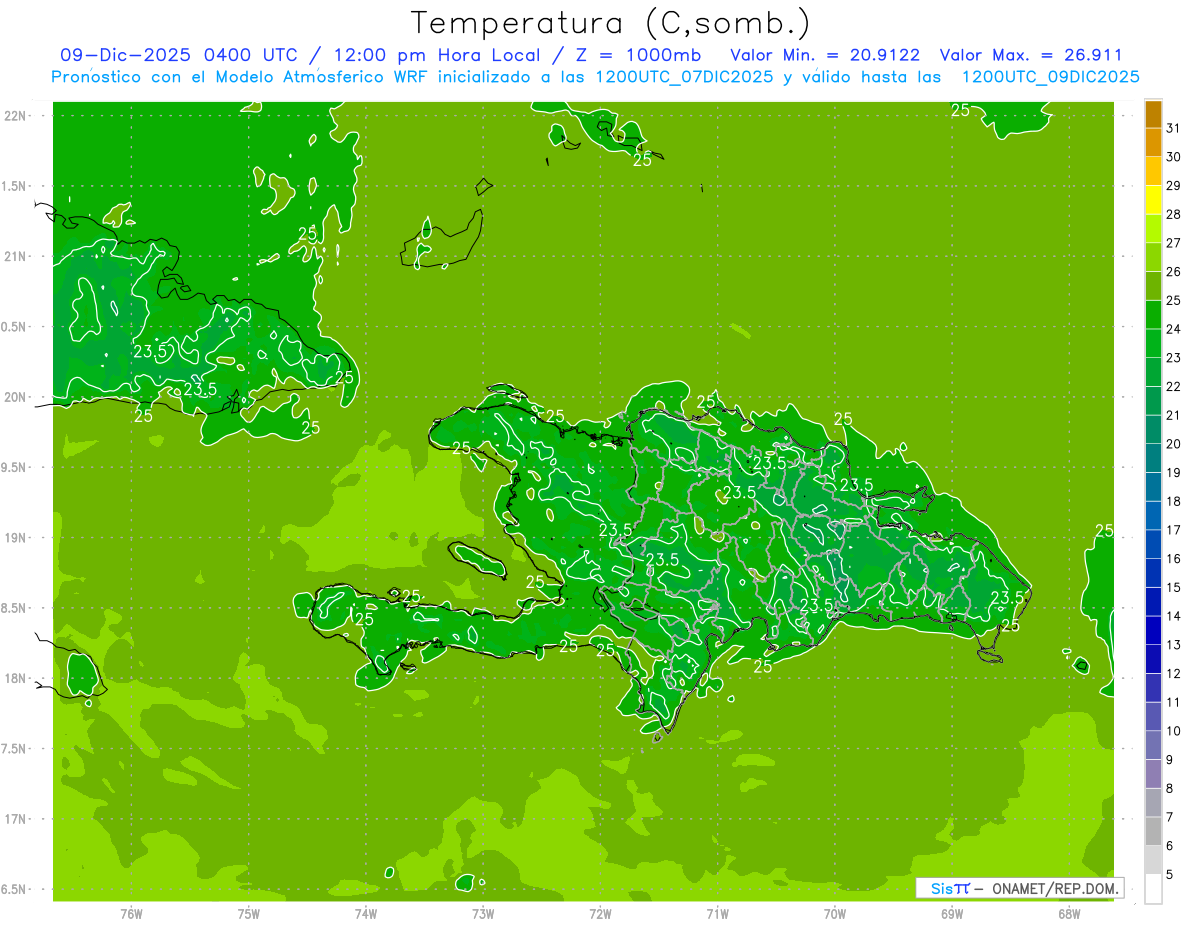The width and height of the screenshot is (1200, 927).
Task: Click the "18N" latitude axis label
Action: coord(15,678)
